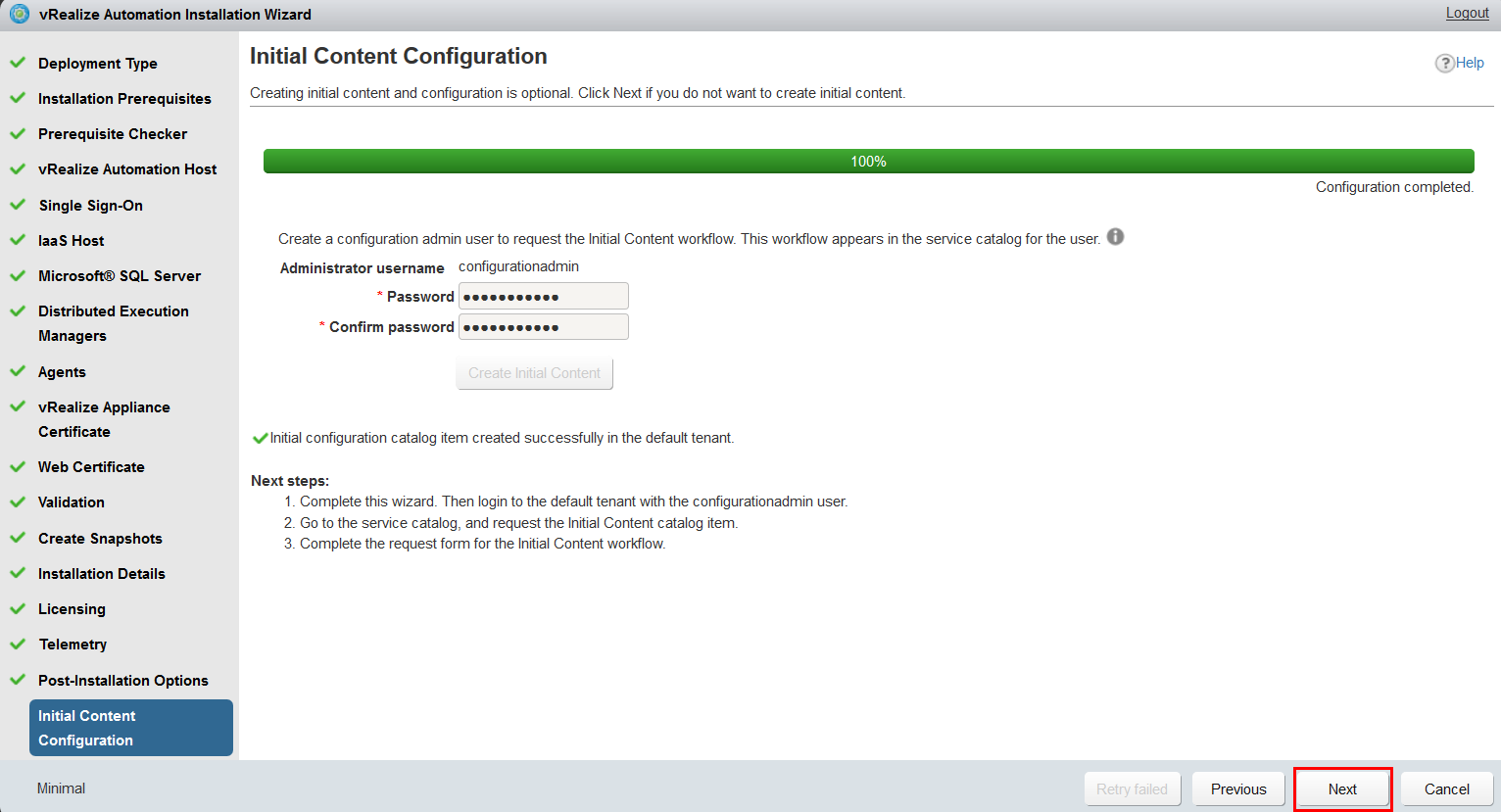Select the Agents step
The height and width of the screenshot is (812, 1501).
coord(62,371)
